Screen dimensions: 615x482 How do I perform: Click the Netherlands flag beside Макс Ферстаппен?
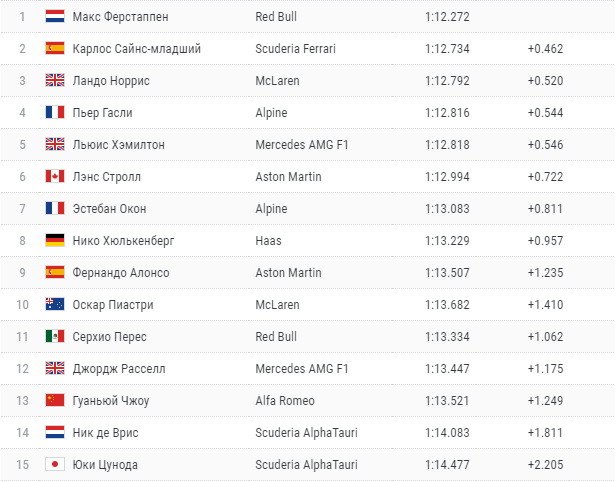(55, 16)
